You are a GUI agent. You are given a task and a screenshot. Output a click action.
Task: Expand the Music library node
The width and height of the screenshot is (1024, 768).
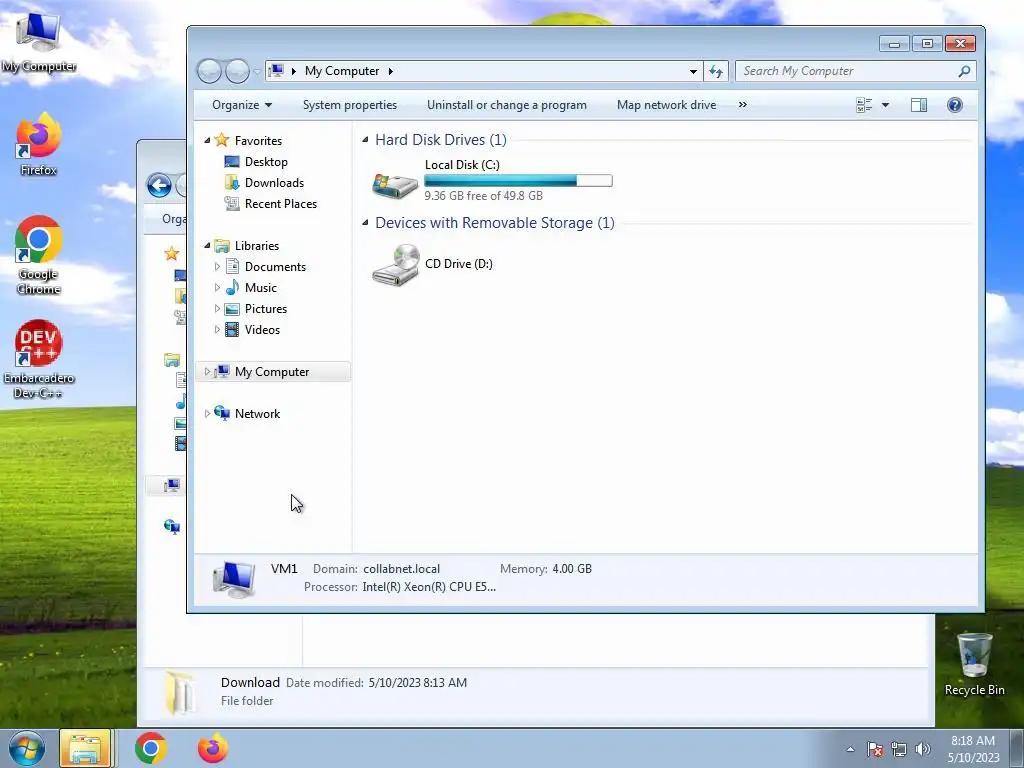[x=217, y=287]
